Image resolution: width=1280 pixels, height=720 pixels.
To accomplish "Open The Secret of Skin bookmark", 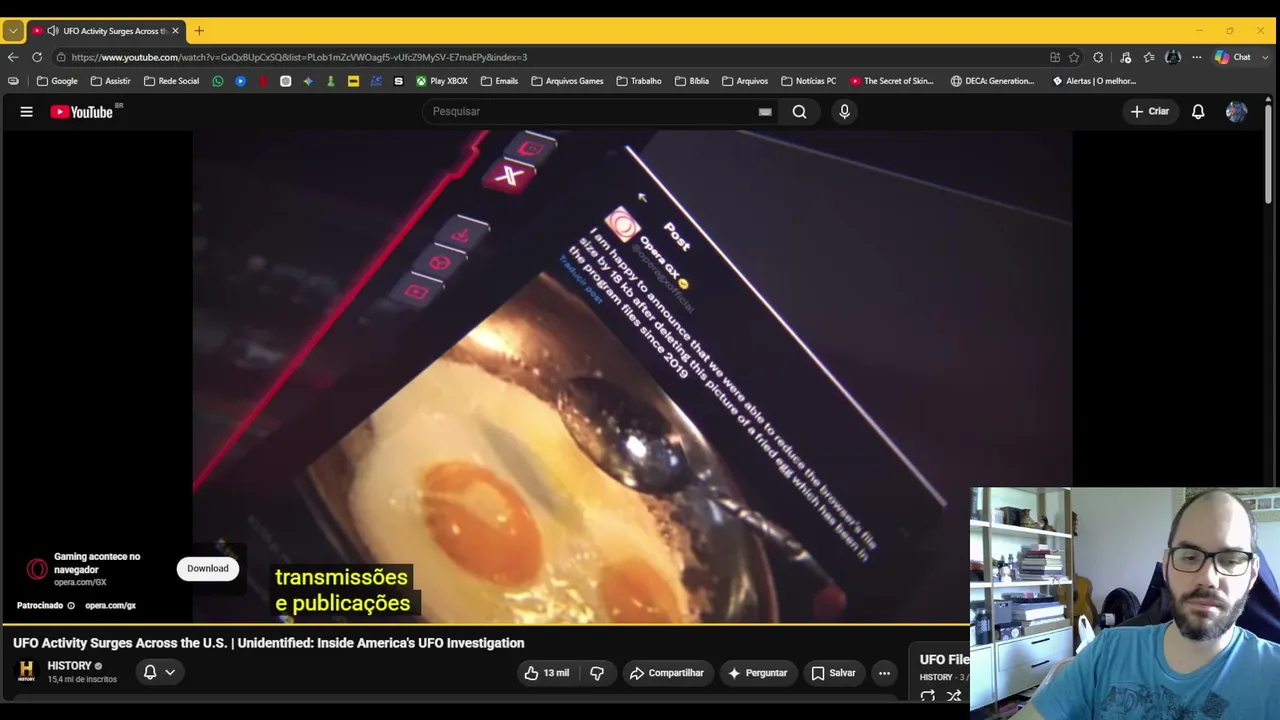I will 892,81.
